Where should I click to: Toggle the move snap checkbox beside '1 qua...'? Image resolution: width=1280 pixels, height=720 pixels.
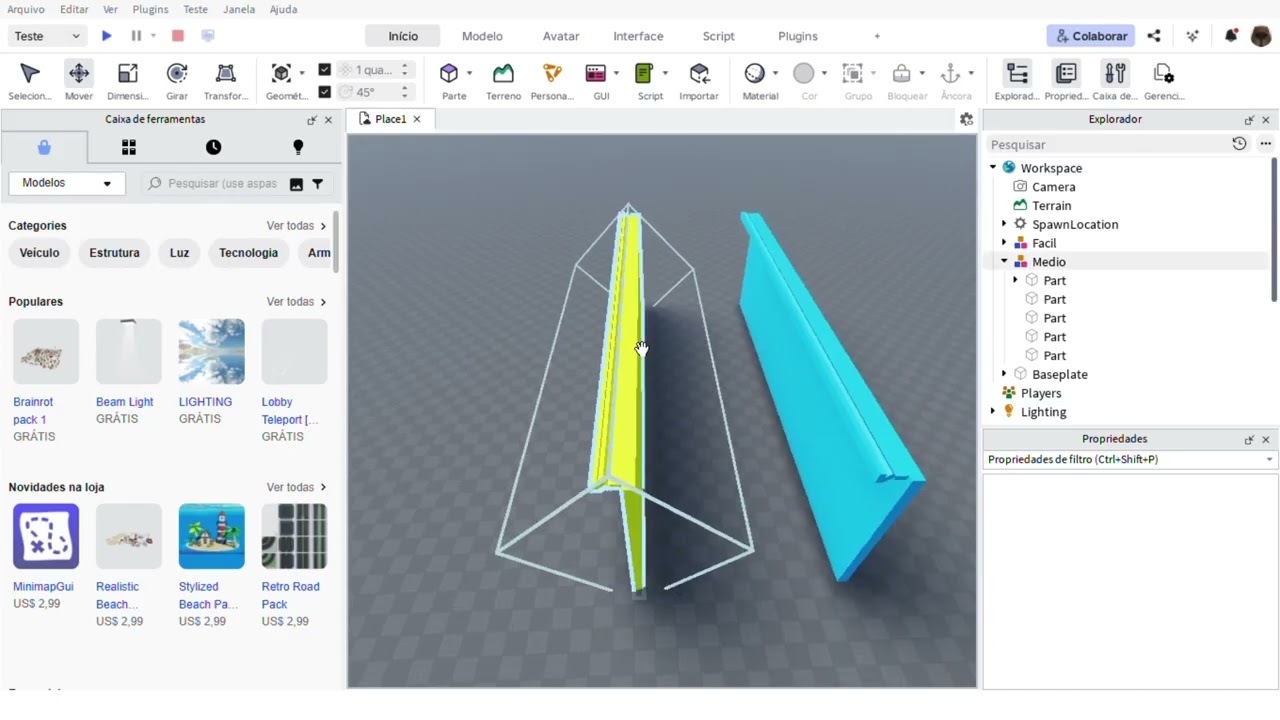[324, 70]
